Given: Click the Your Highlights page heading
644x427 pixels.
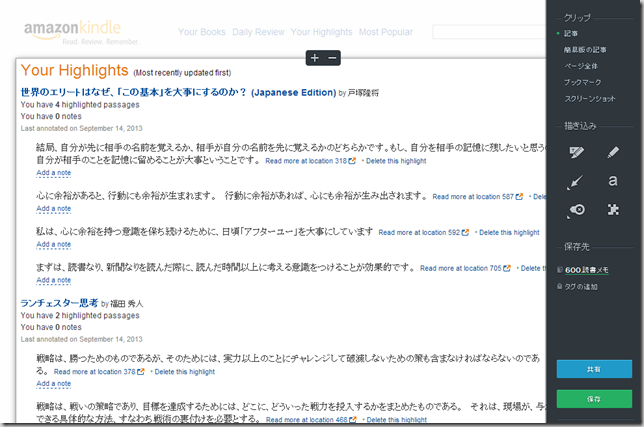Looking at the screenshot, I should point(74,70).
